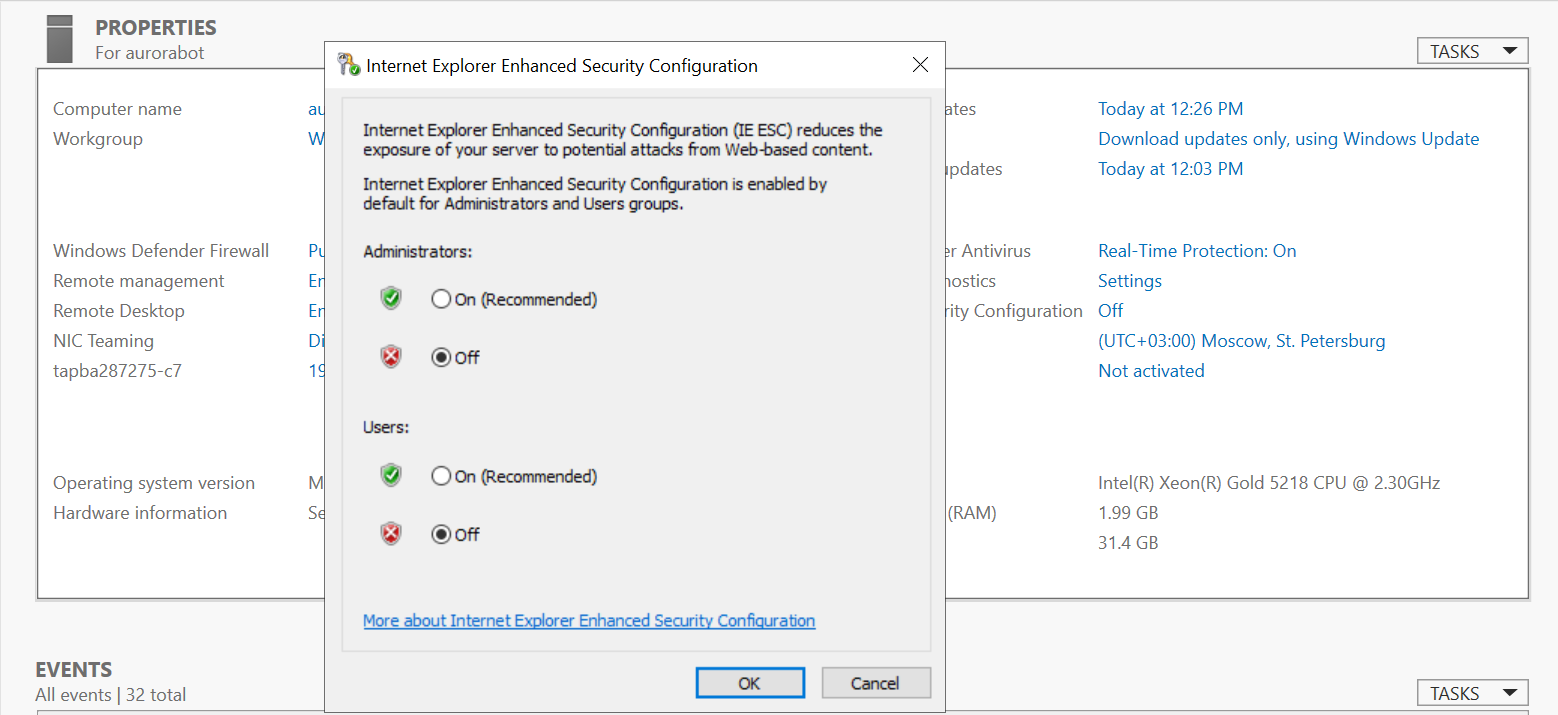Click the Not activated product link
The image size is (1558, 715).
tap(1151, 371)
